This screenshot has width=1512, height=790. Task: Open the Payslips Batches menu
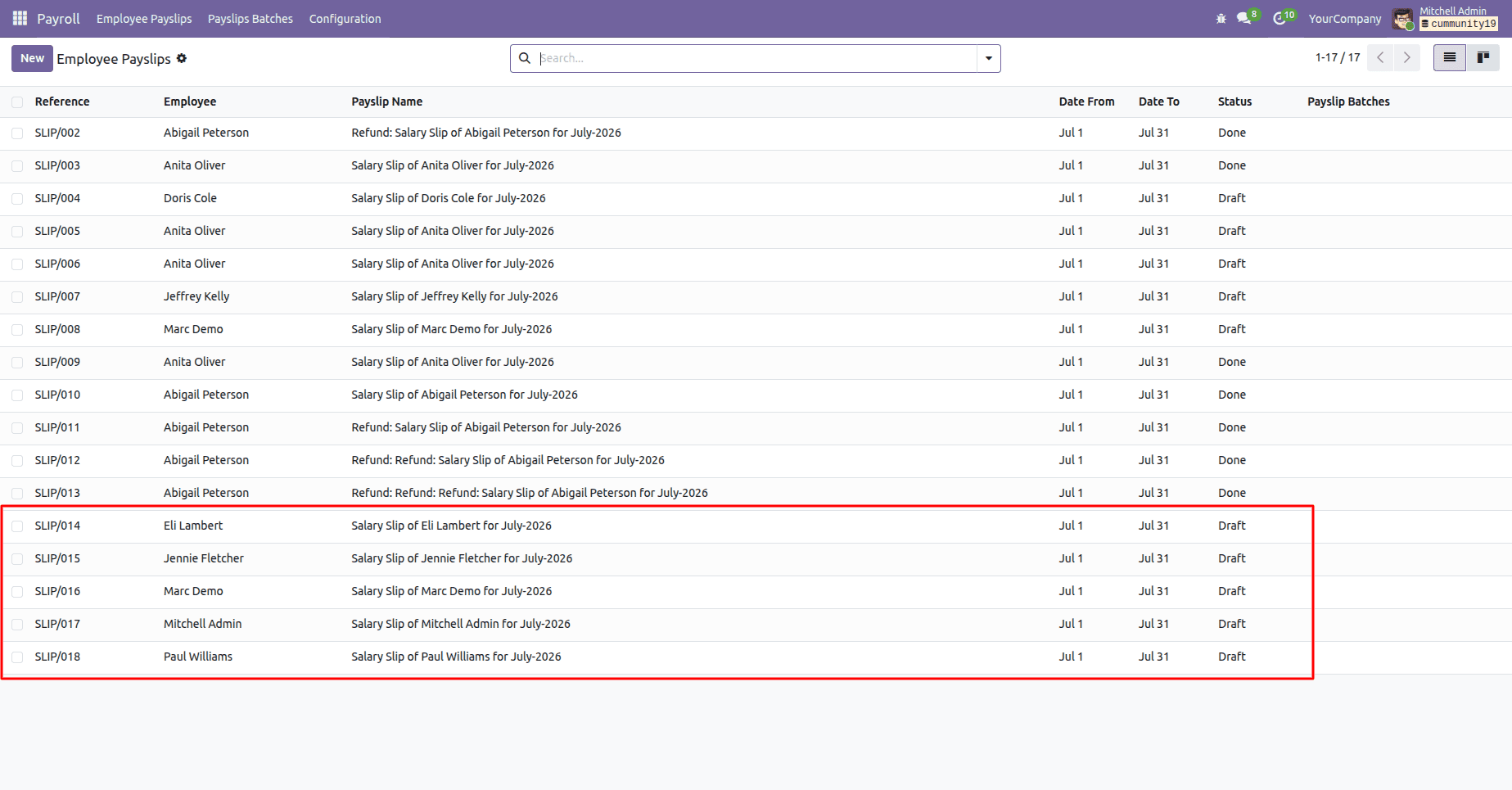[250, 18]
